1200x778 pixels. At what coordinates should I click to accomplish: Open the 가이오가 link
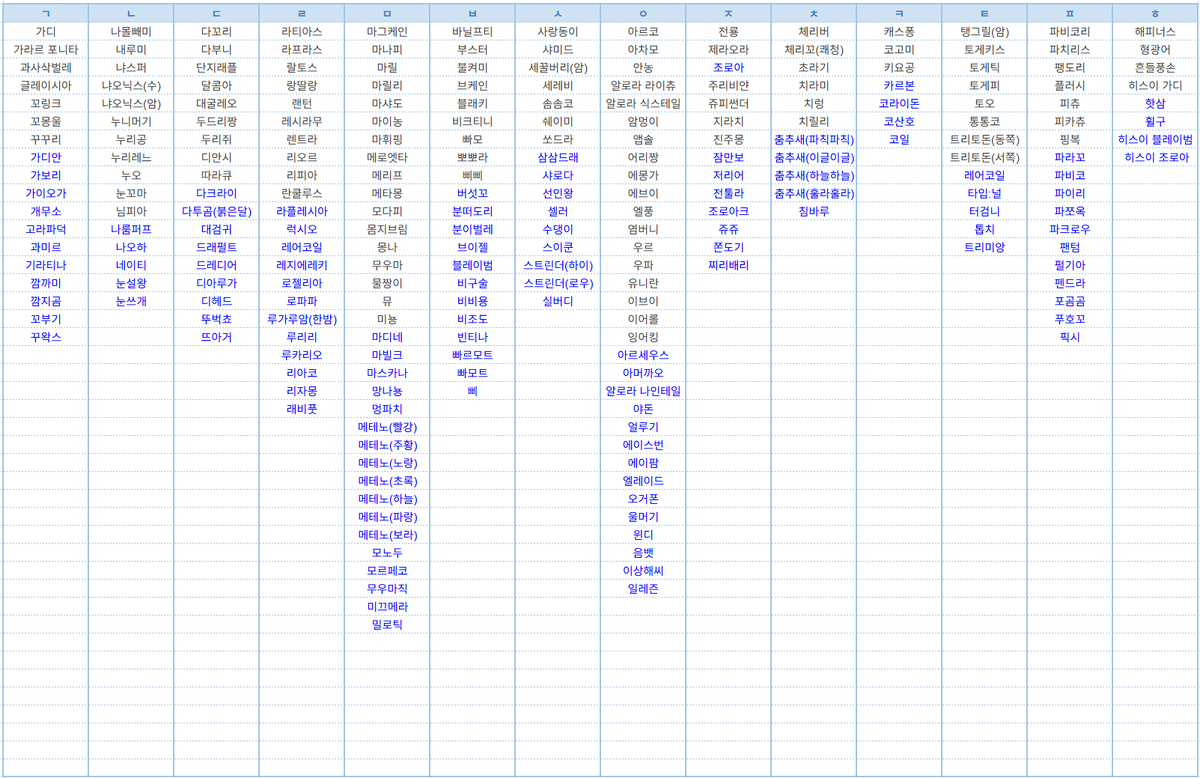coord(46,193)
